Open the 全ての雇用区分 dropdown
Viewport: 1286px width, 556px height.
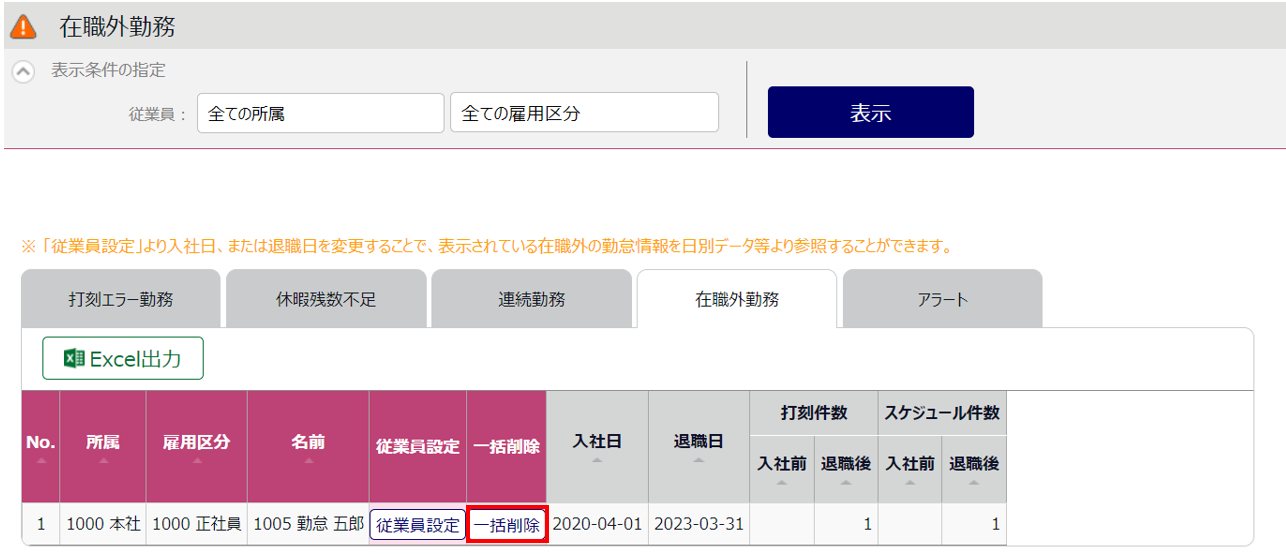pos(584,113)
